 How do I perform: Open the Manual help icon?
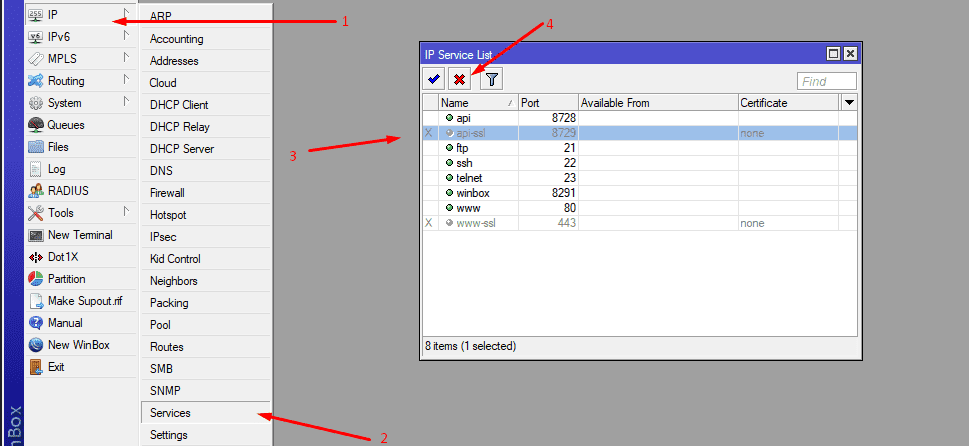click(x=36, y=323)
